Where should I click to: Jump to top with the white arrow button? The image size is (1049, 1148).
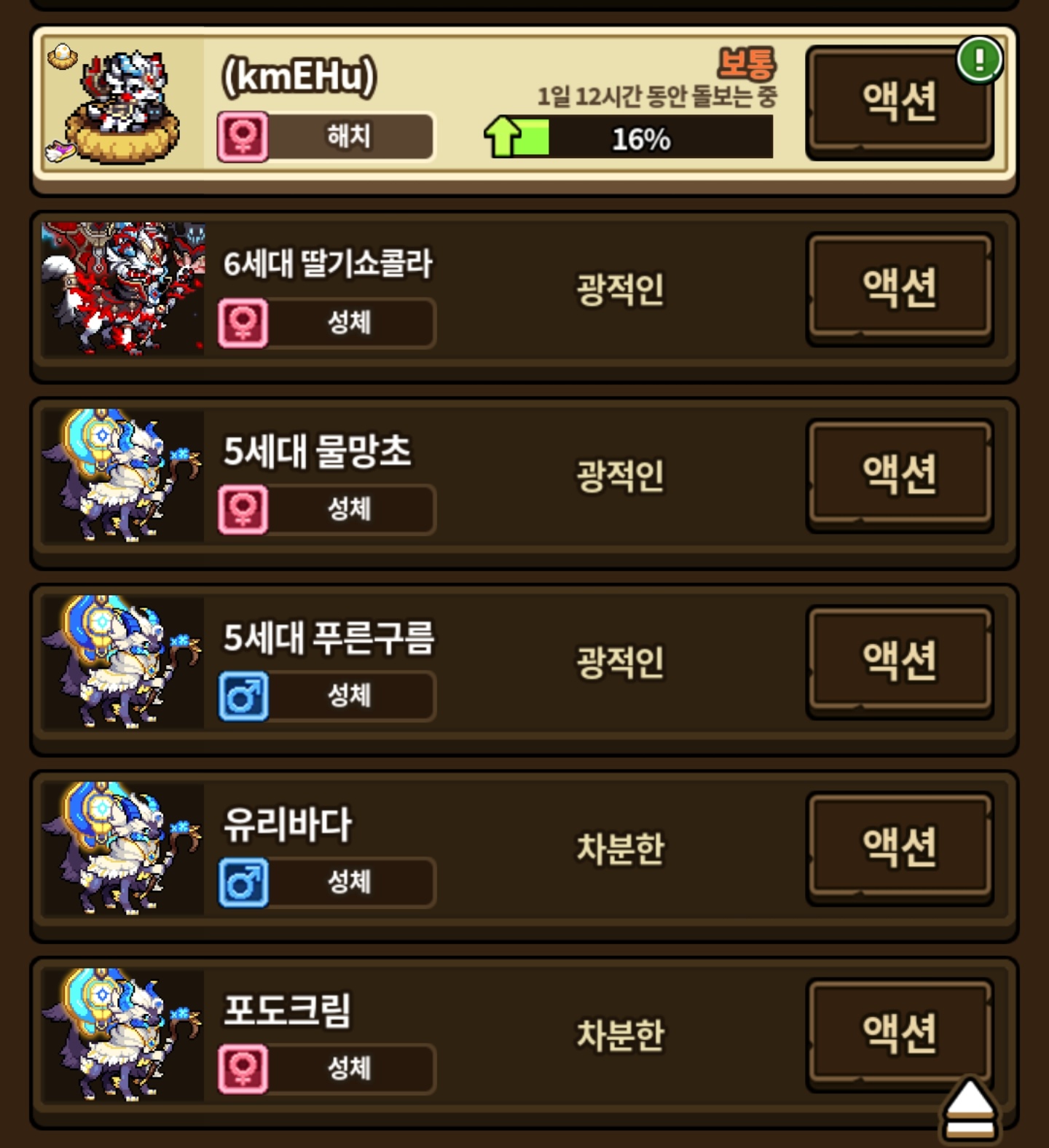click(970, 1108)
